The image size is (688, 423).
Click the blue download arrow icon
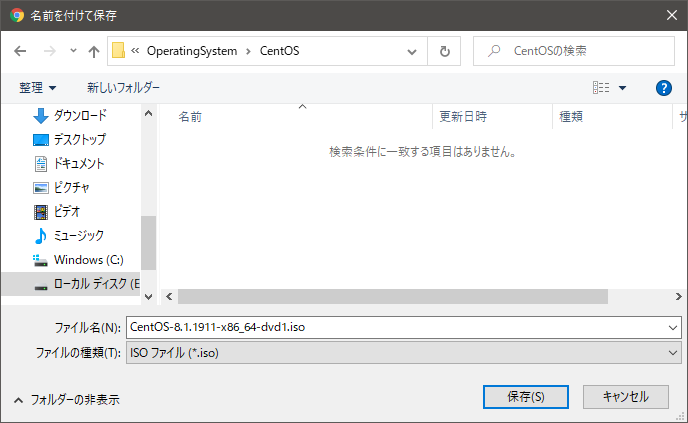coord(41,116)
